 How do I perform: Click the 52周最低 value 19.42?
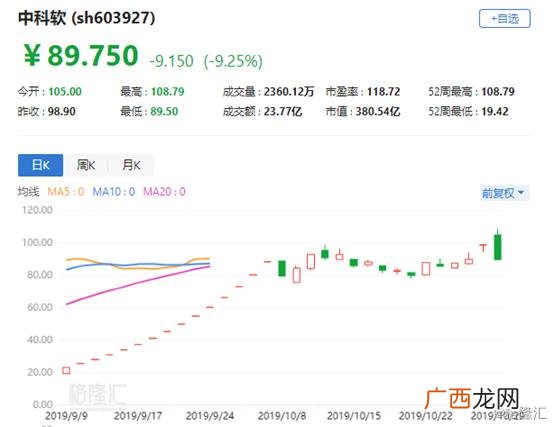point(495,112)
